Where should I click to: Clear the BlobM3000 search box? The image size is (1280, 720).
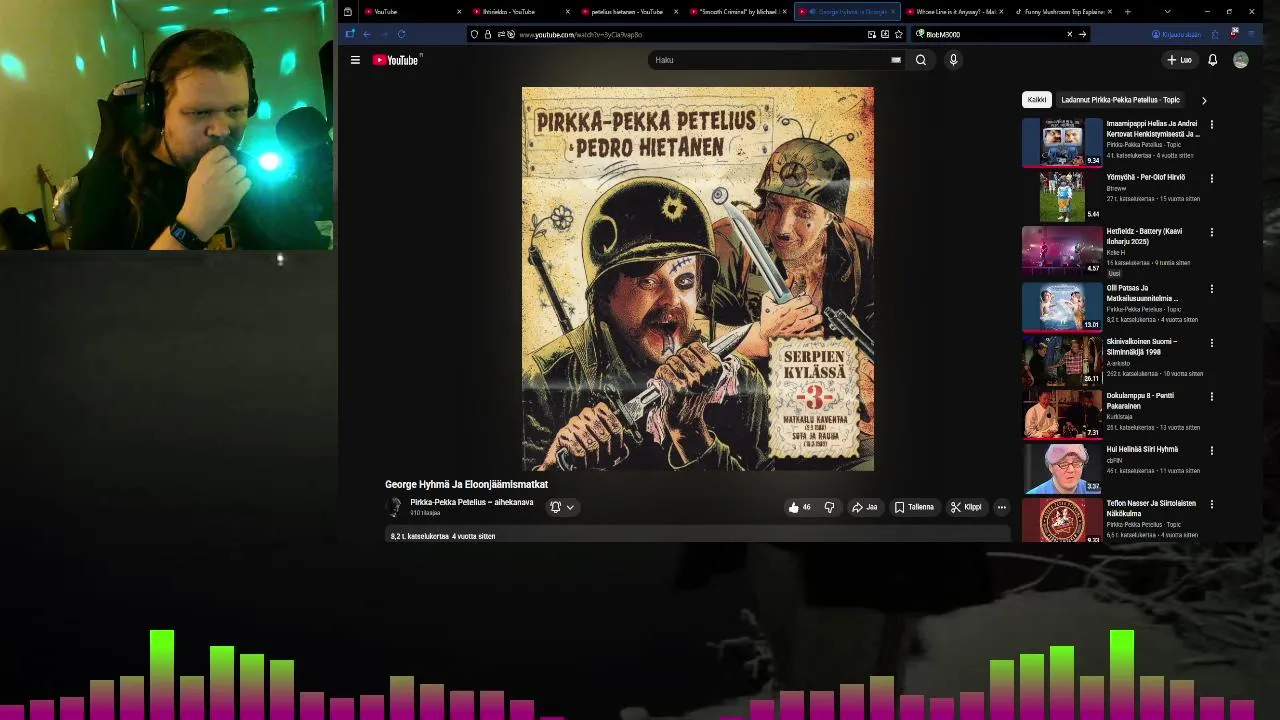[x=1069, y=34]
